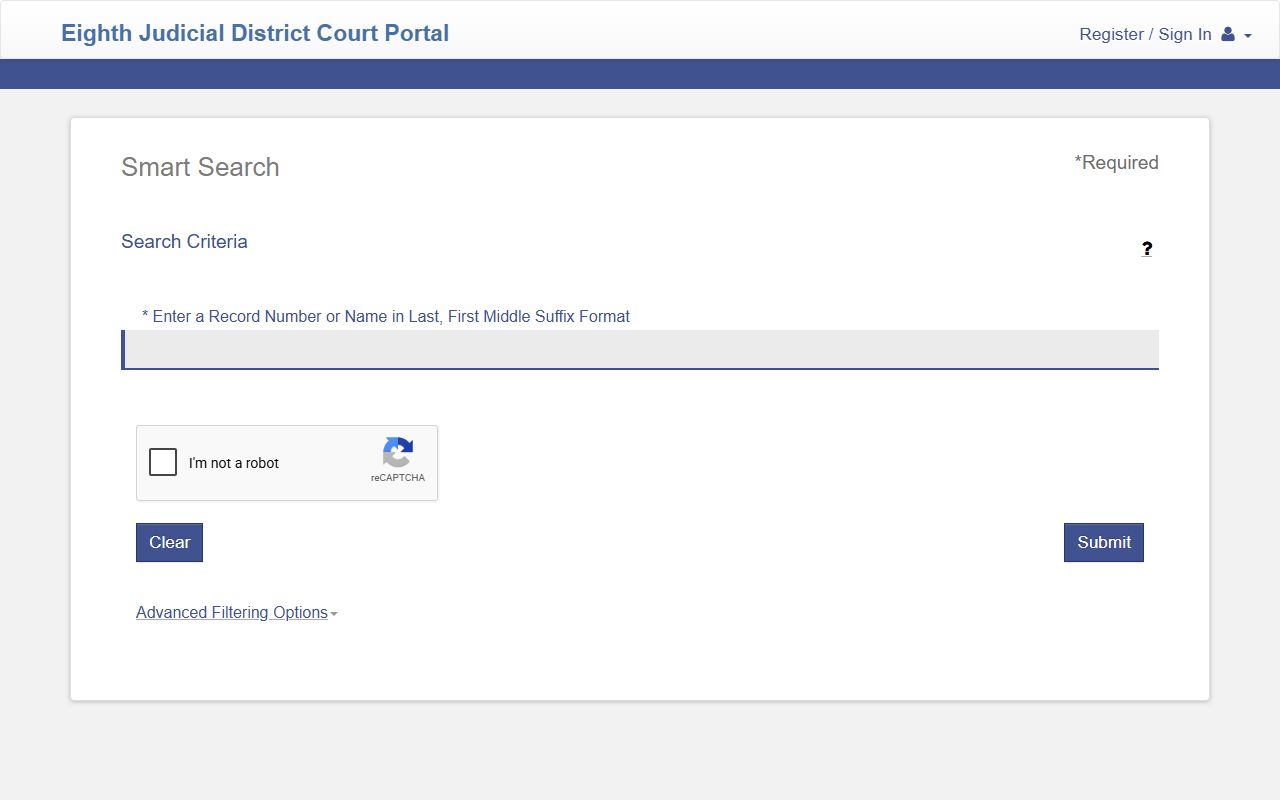This screenshot has height=800, width=1280.
Task: Open Eighth Judicial District Court Portal home link
Action: 255,33
